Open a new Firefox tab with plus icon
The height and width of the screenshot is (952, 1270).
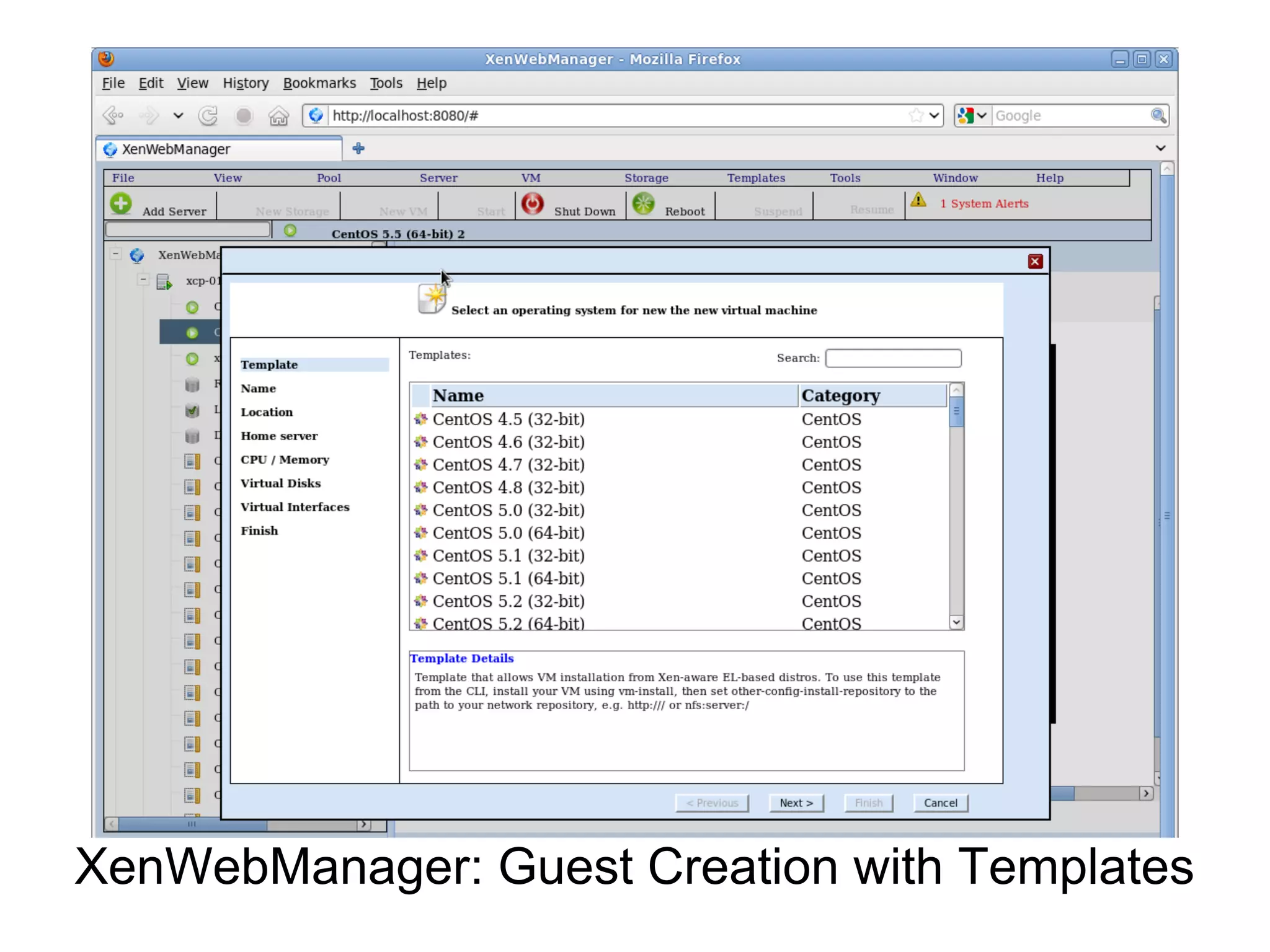[x=358, y=149]
